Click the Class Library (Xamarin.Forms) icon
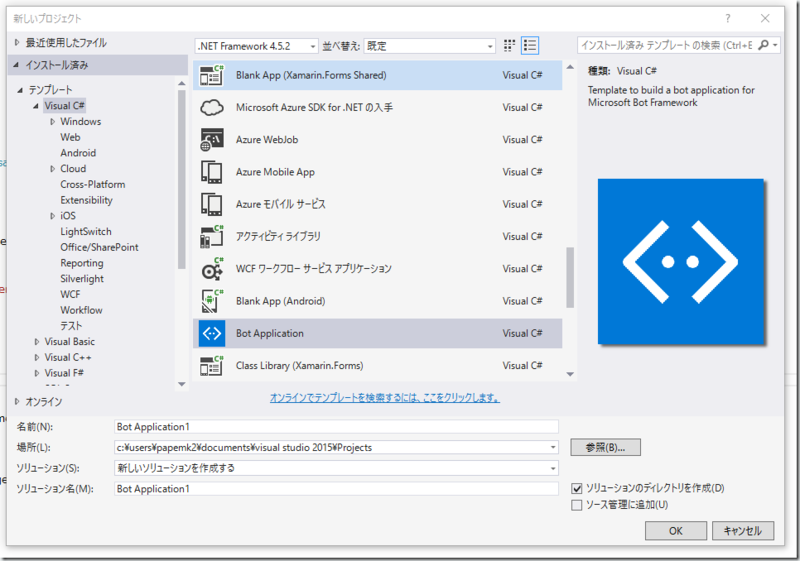The image size is (800, 561). point(211,366)
